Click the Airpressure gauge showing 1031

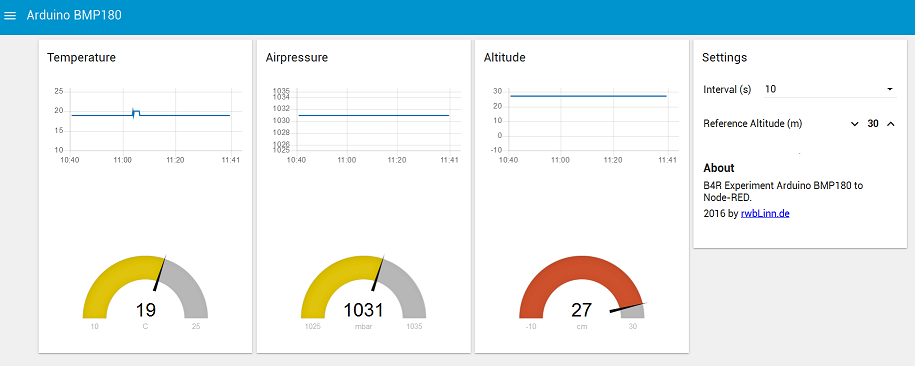click(x=363, y=292)
